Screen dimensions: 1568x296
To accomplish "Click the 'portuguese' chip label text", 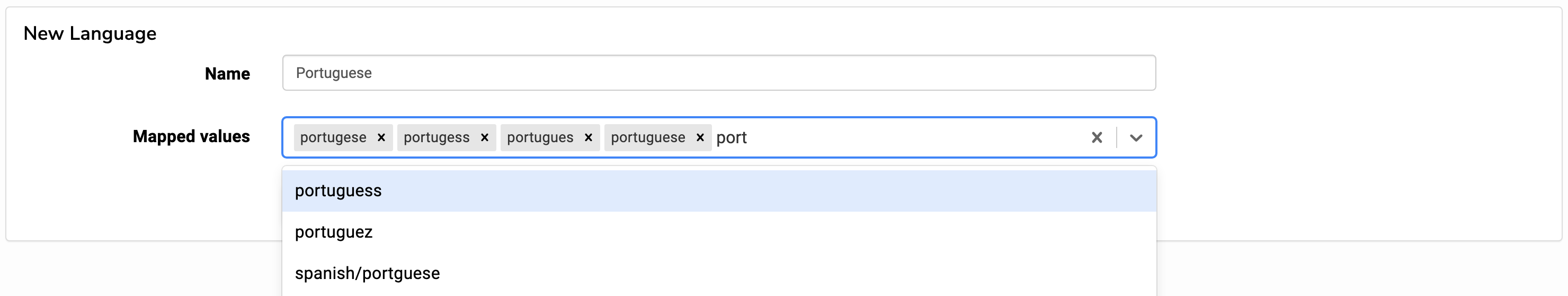I will tap(648, 137).
